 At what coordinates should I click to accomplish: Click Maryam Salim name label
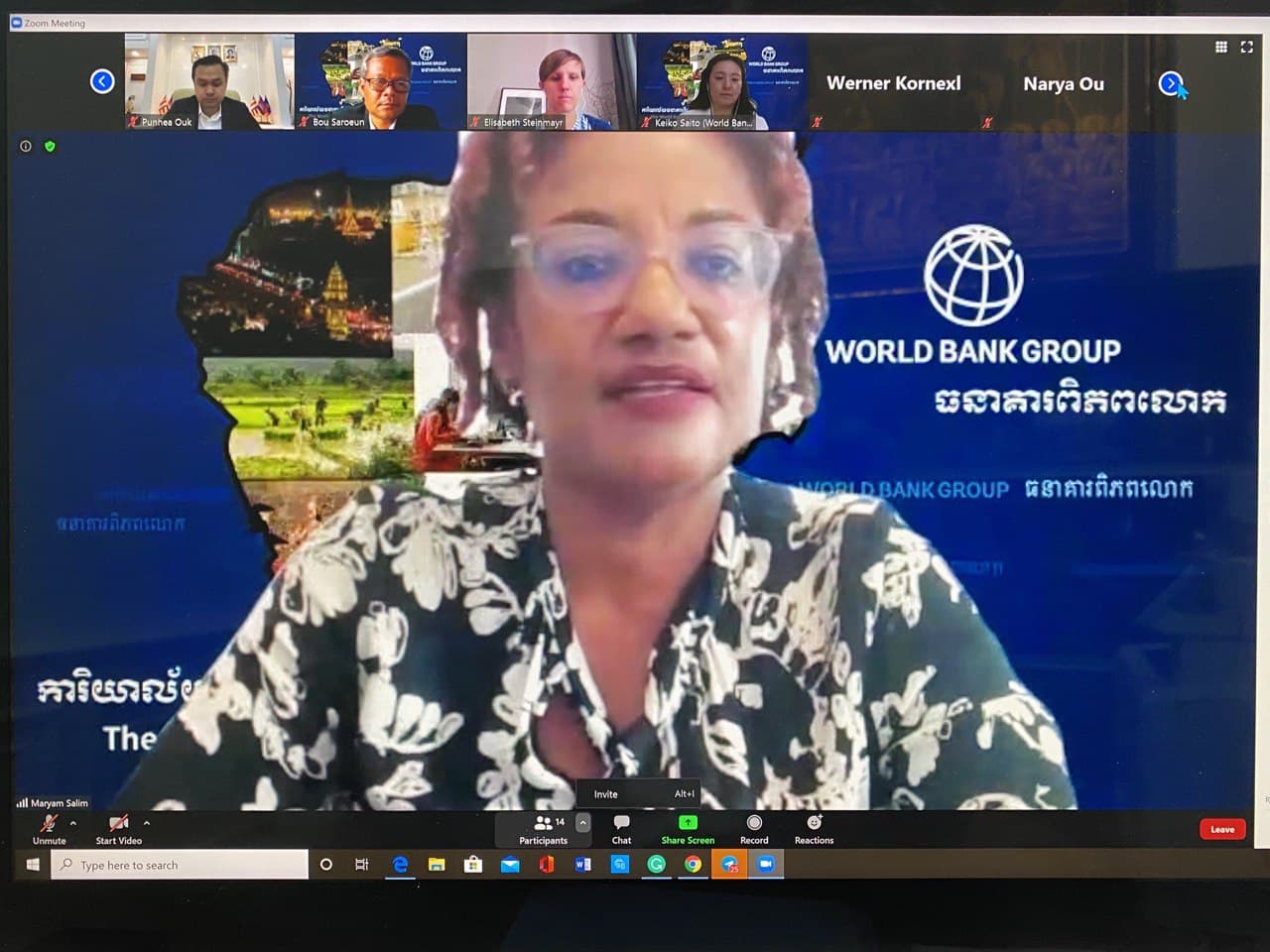click(60, 802)
